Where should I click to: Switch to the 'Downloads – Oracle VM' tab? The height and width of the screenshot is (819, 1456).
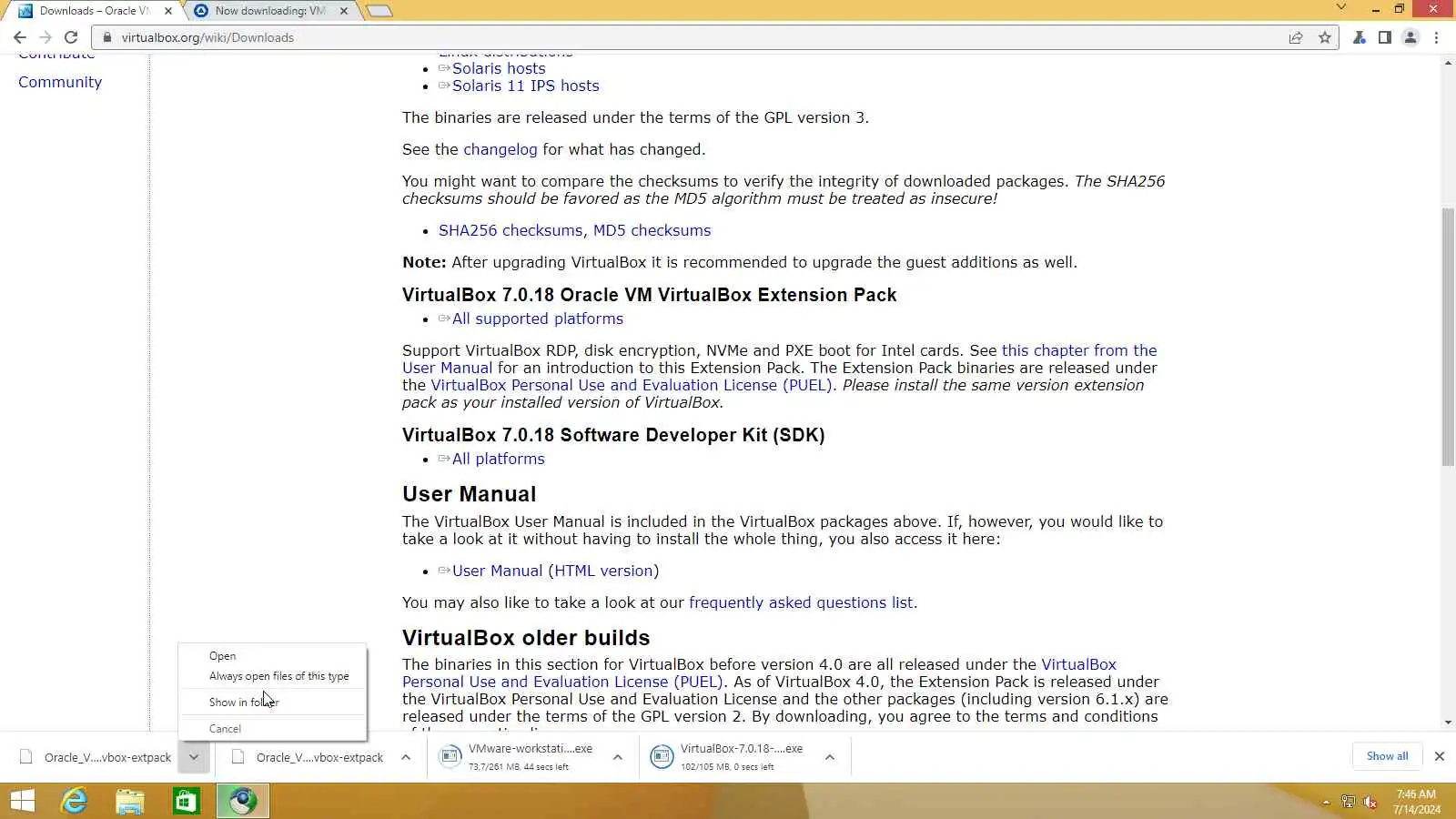tap(95, 11)
